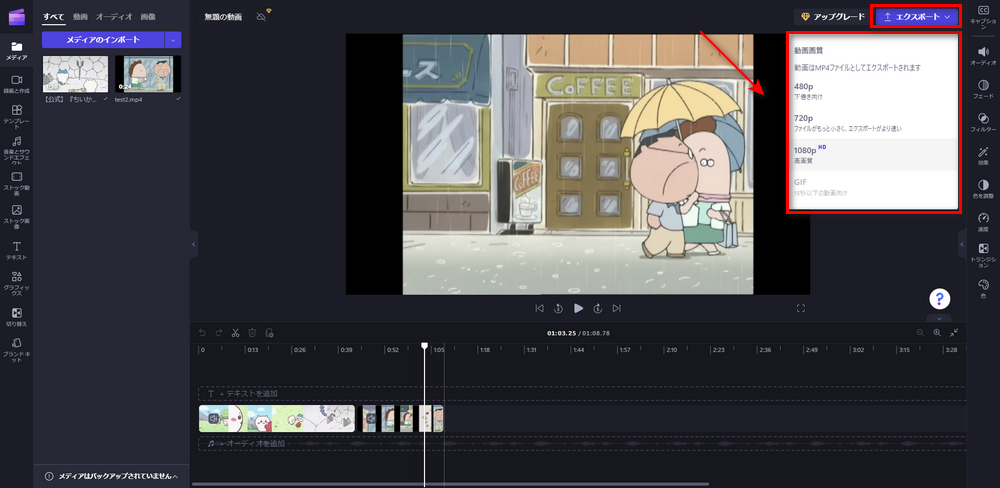The width and height of the screenshot is (1000, 488).
Task: Open the フィルター filters panel
Action: coord(982,122)
